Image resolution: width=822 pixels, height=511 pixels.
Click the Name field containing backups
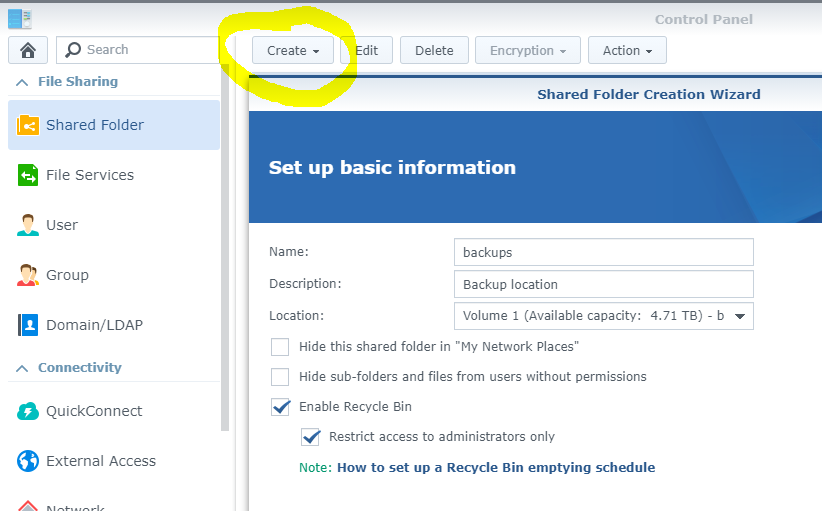[603, 252]
